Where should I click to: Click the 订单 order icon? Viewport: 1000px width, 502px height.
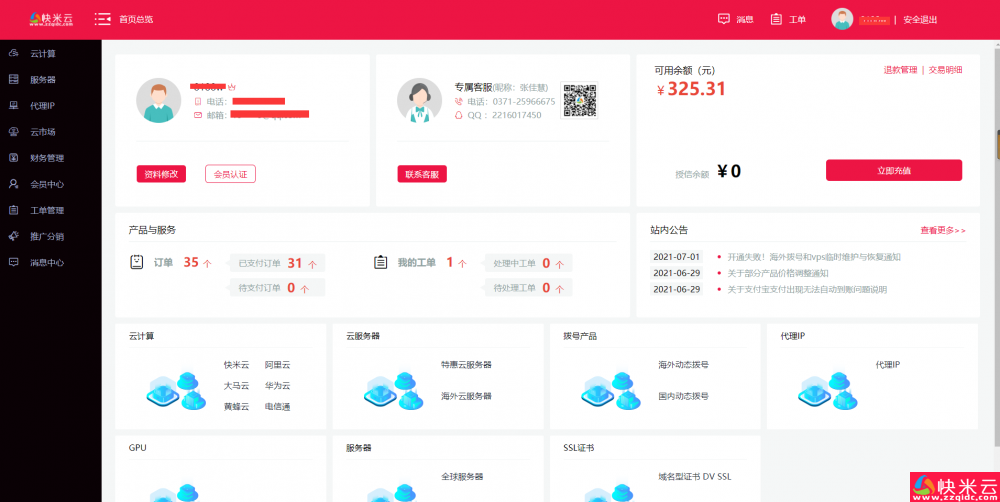[x=136, y=262]
